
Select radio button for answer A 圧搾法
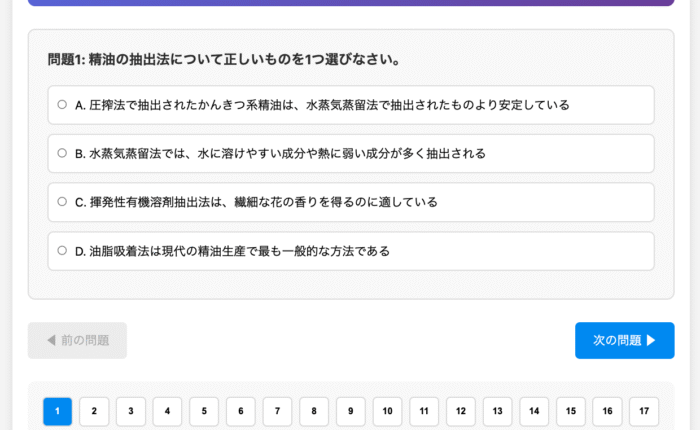coord(62,104)
